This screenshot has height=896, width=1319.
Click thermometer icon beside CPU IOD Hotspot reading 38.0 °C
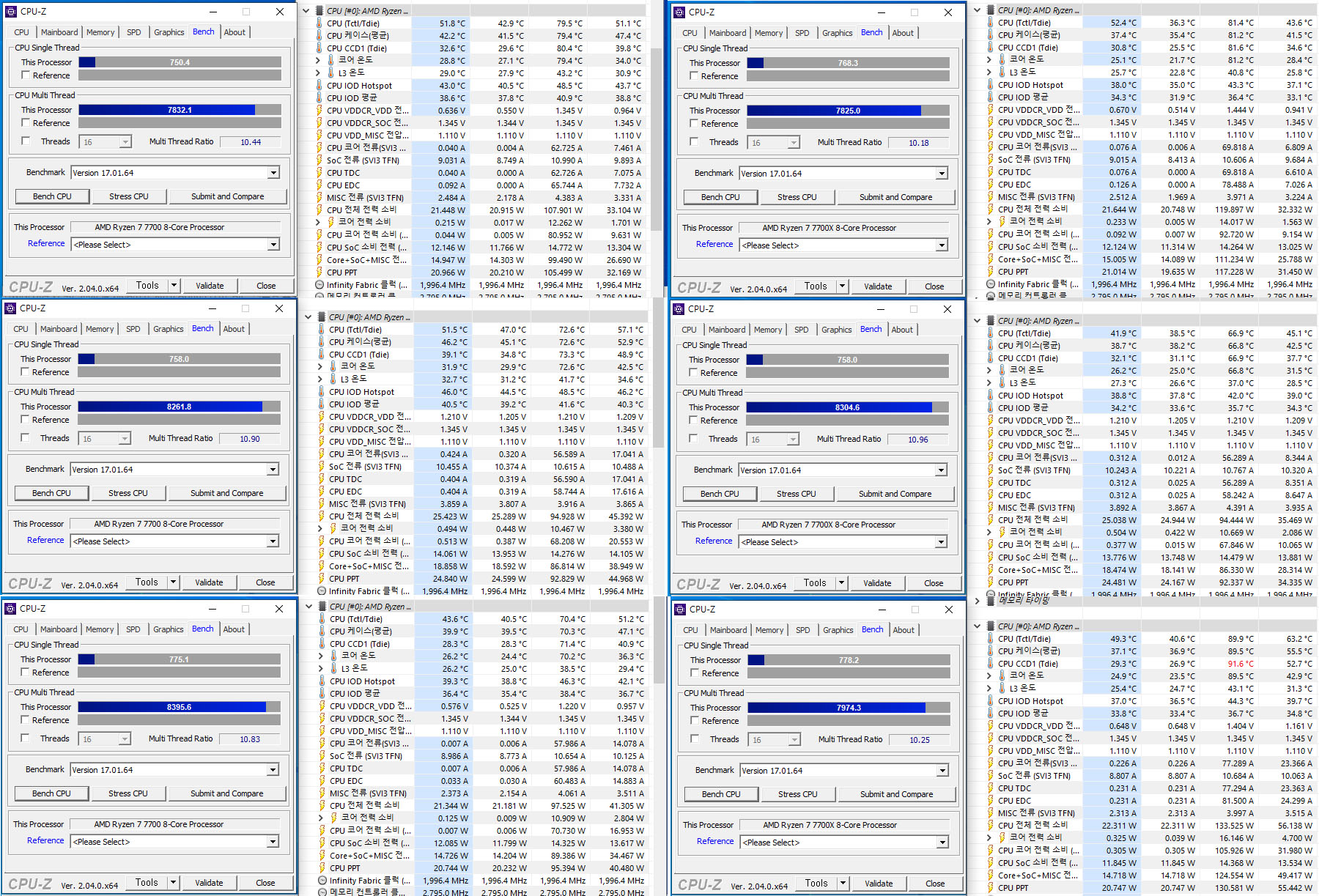coord(991,85)
